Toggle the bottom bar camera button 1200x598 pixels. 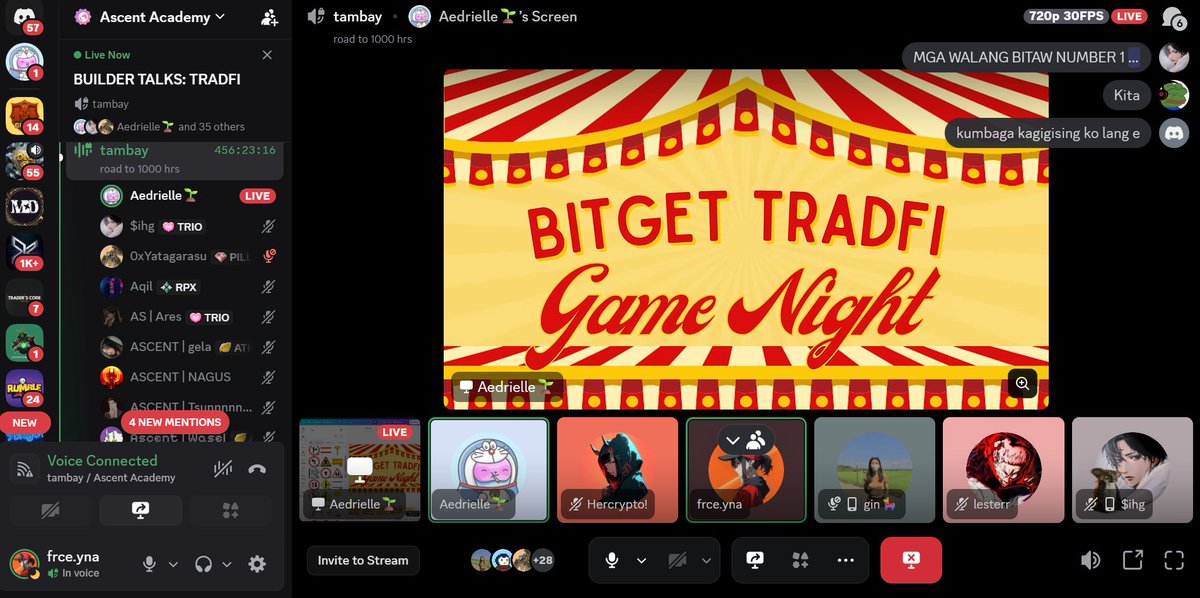click(x=677, y=560)
